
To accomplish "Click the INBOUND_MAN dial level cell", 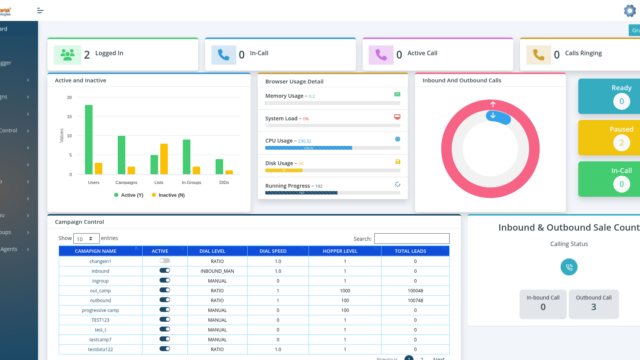I will coord(217,271).
